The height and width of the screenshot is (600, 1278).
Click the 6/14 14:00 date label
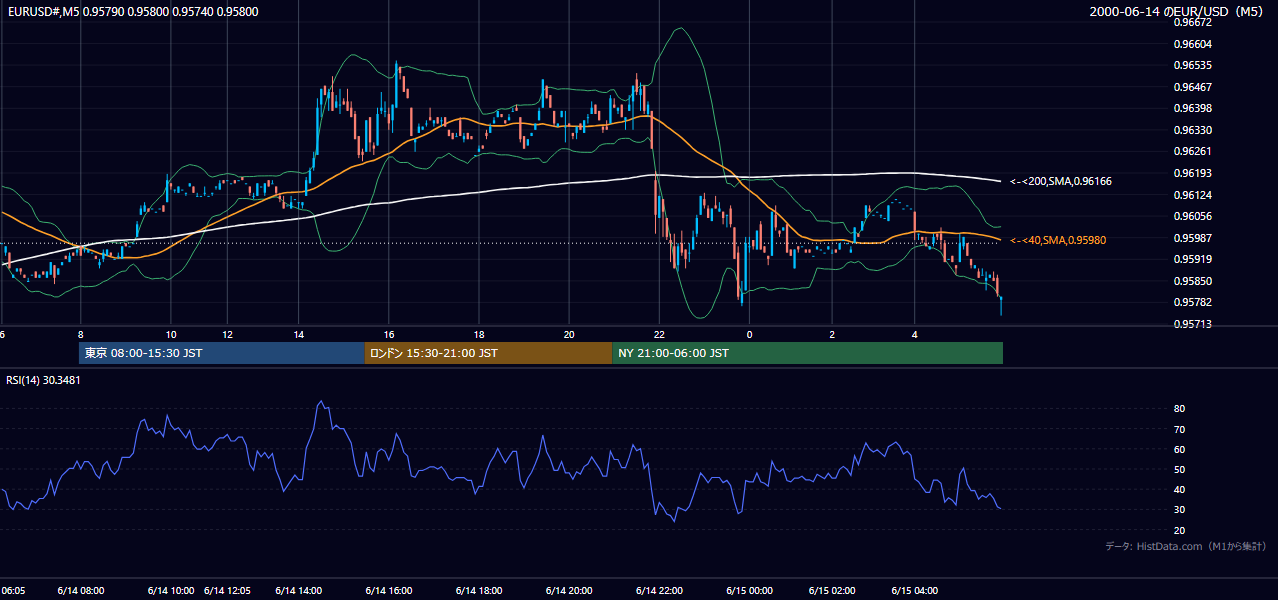coord(299,590)
